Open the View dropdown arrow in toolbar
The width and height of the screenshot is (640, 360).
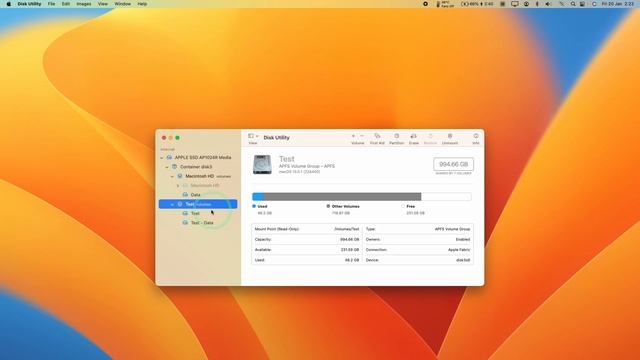point(257,136)
